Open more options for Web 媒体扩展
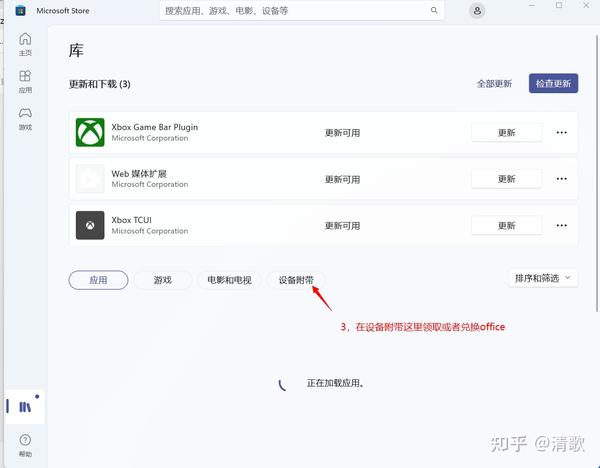 point(561,179)
